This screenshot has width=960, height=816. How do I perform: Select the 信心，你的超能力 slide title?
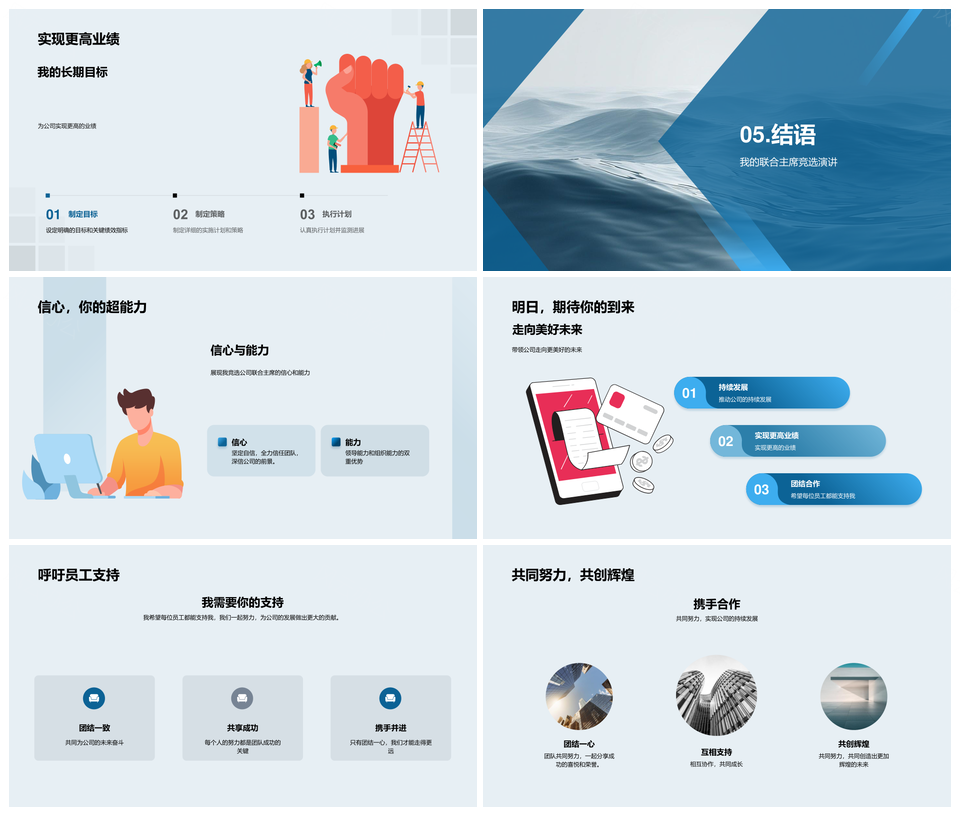tap(92, 307)
